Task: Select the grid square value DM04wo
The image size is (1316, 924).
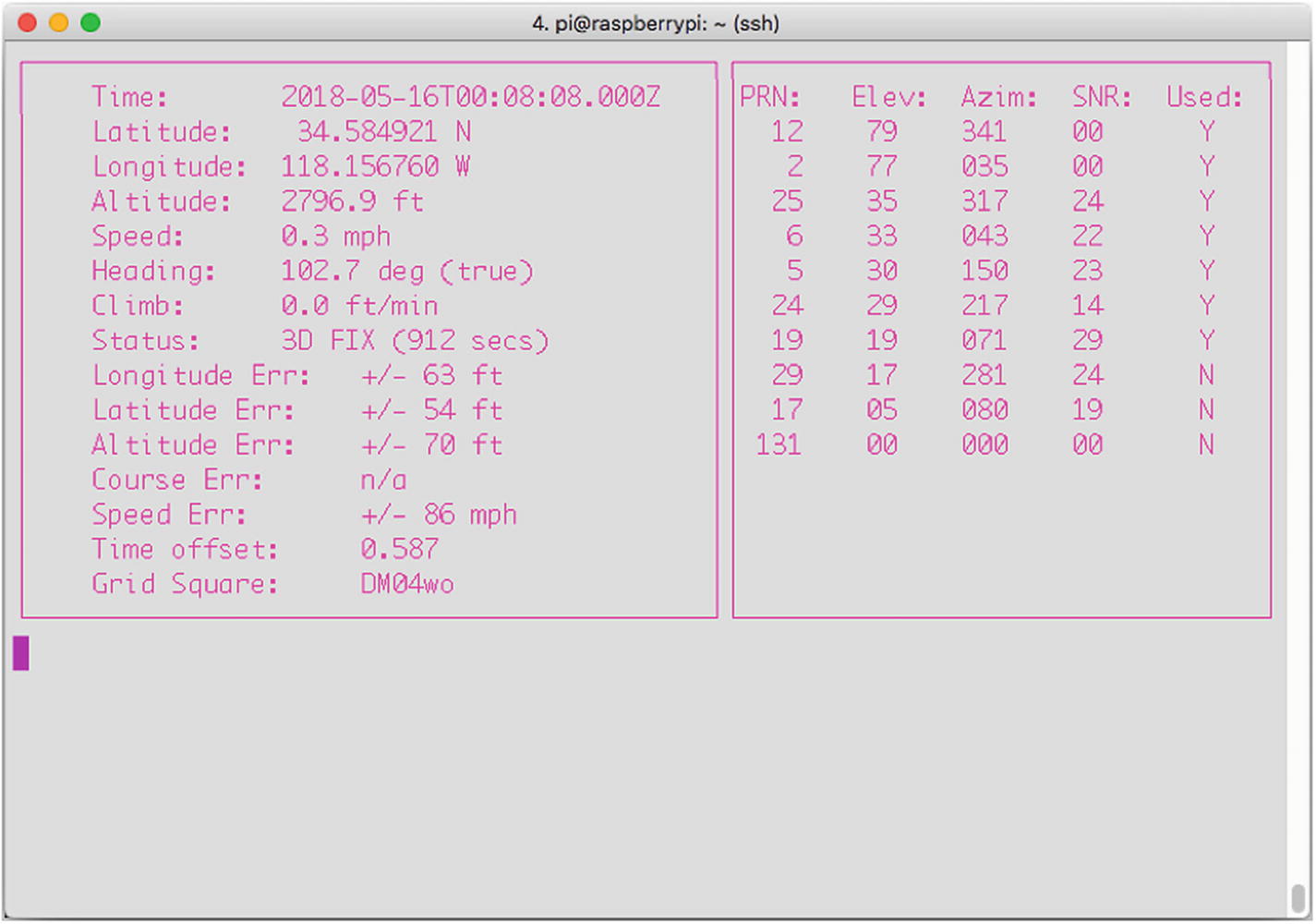Action: [407, 585]
